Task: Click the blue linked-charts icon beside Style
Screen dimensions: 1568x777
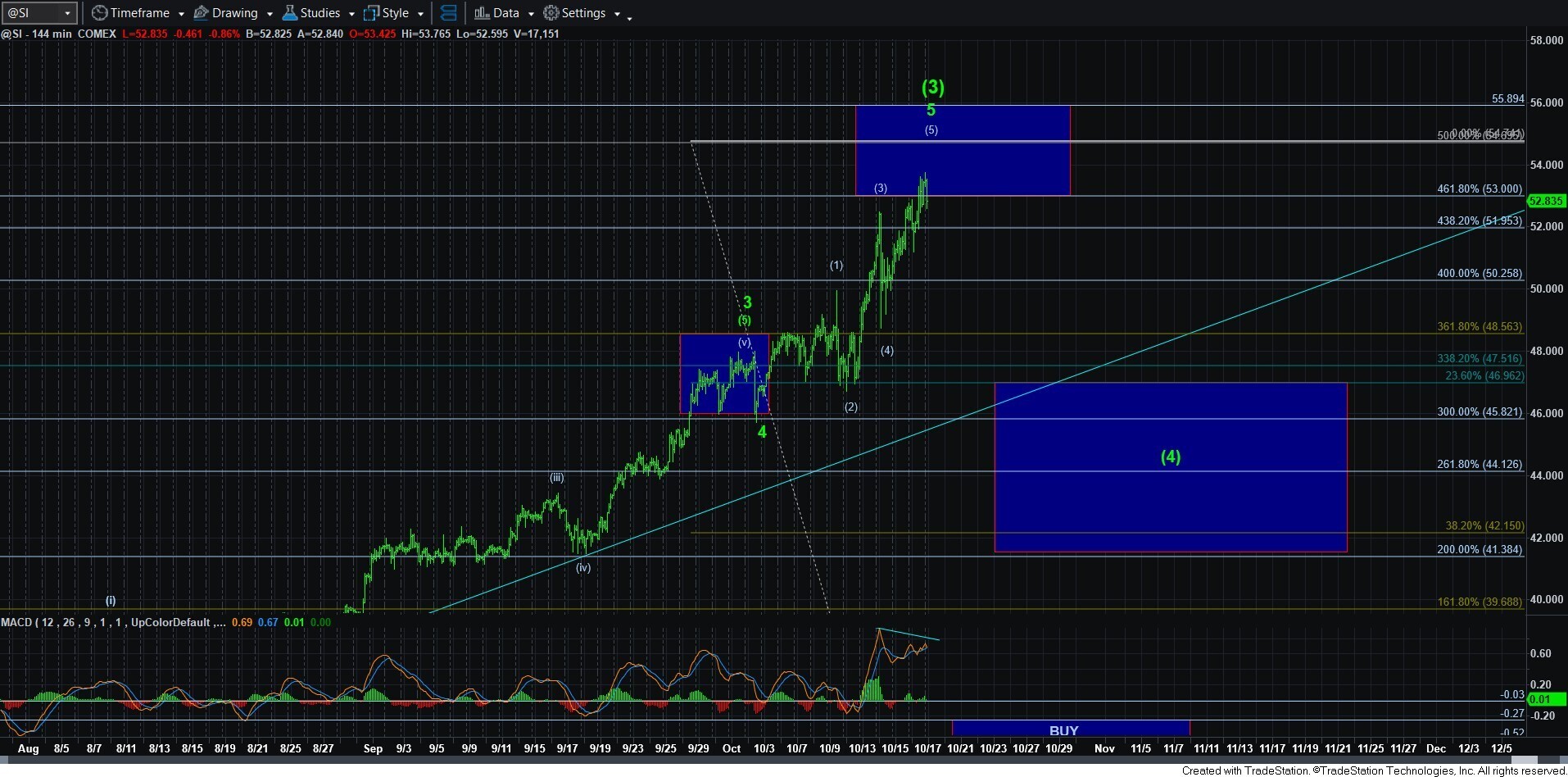Action: click(449, 12)
